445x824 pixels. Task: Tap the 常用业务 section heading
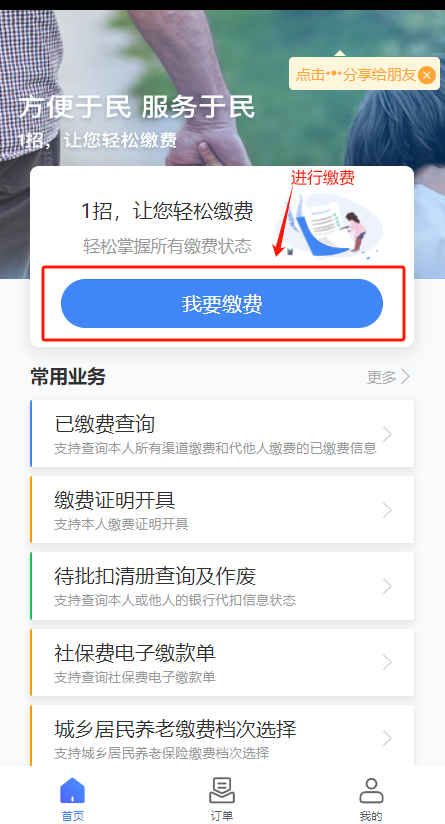[68, 377]
